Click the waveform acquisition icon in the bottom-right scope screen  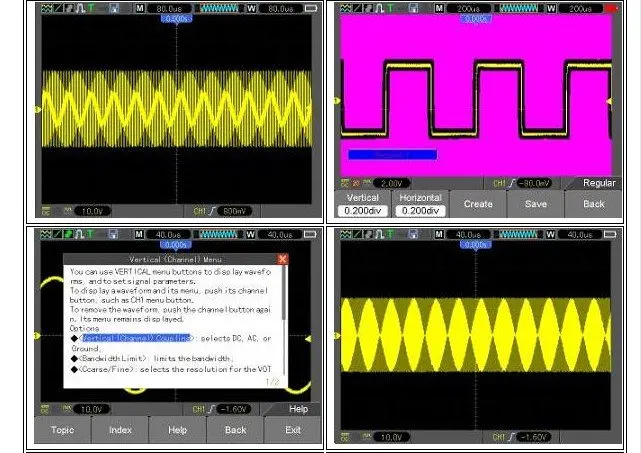(346, 234)
